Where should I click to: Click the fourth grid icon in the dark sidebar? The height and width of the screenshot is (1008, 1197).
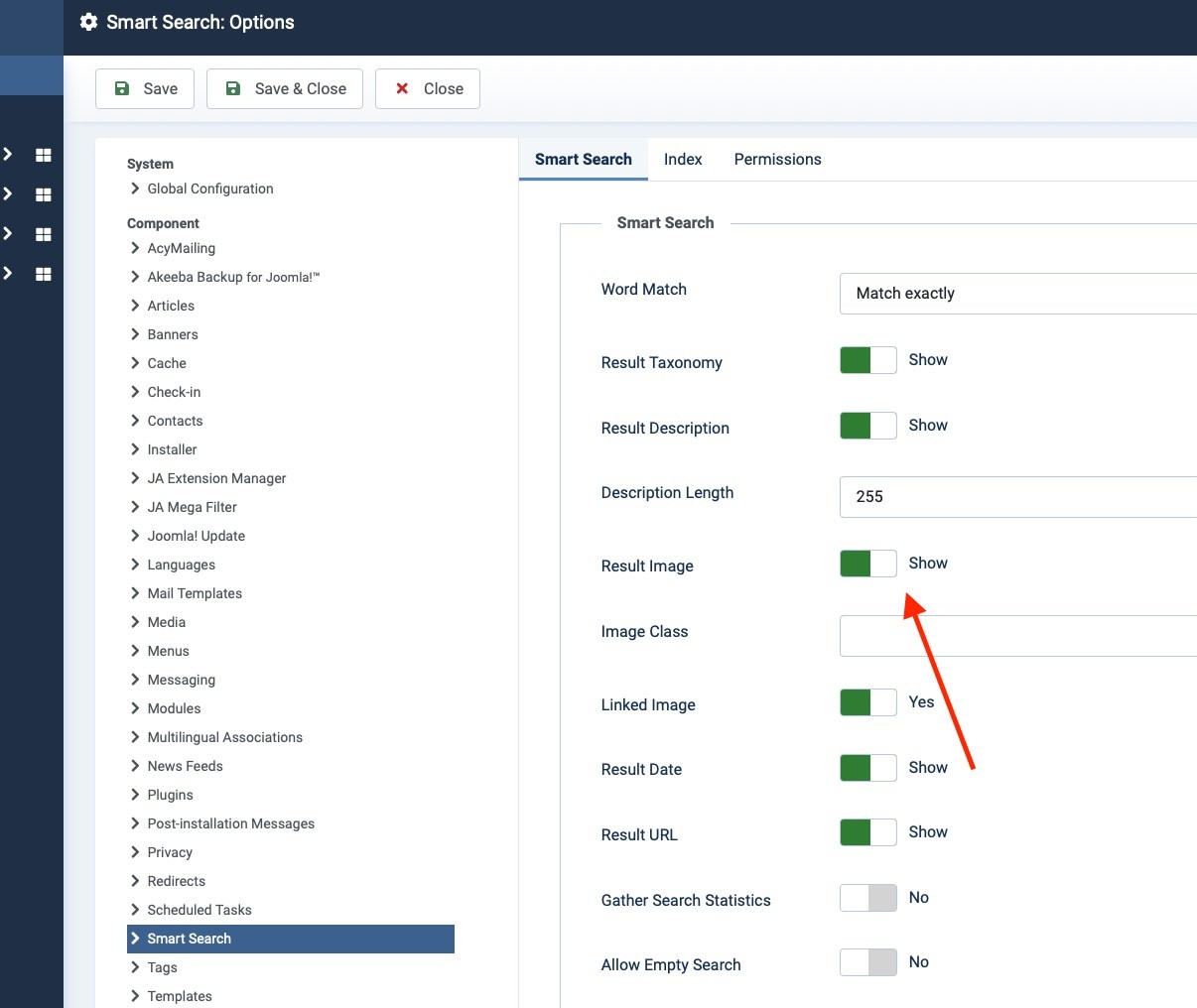click(43, 274)
